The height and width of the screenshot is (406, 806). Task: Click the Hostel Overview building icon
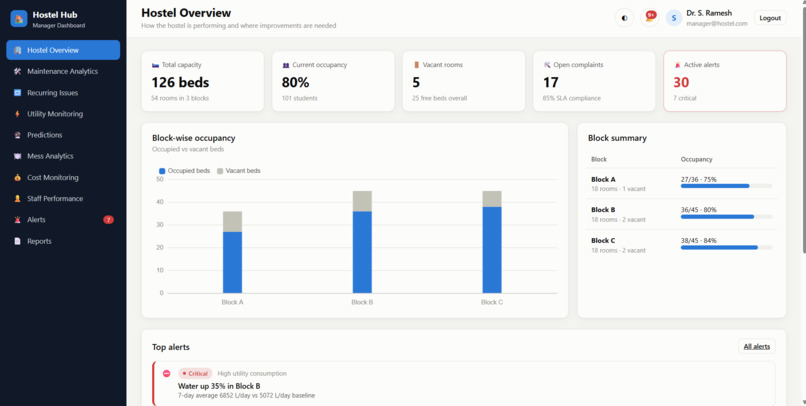tap(17, 50)
